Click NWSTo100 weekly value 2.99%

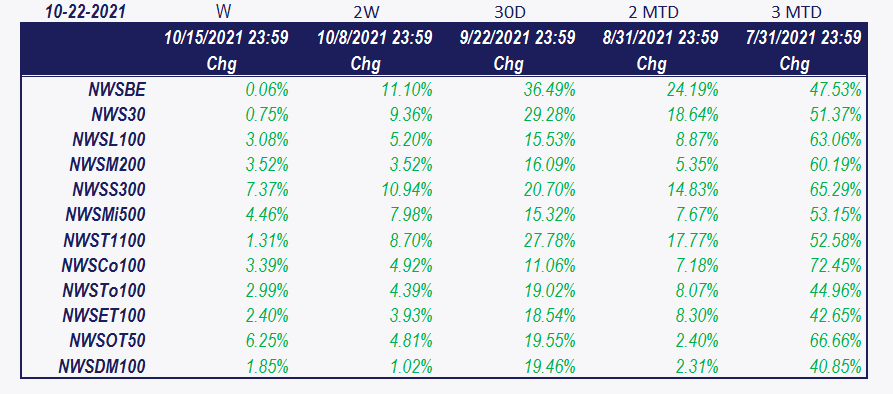click(x=267, y=290)
